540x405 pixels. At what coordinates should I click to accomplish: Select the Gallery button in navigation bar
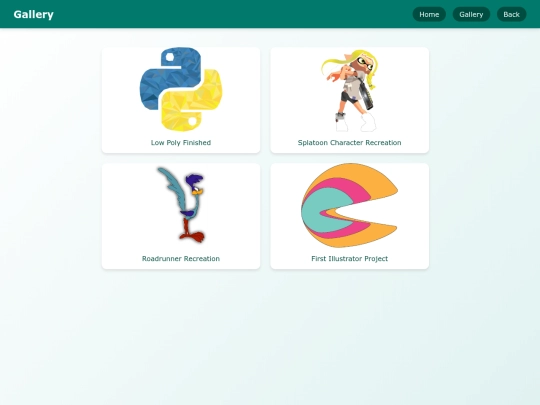(471, 14)
